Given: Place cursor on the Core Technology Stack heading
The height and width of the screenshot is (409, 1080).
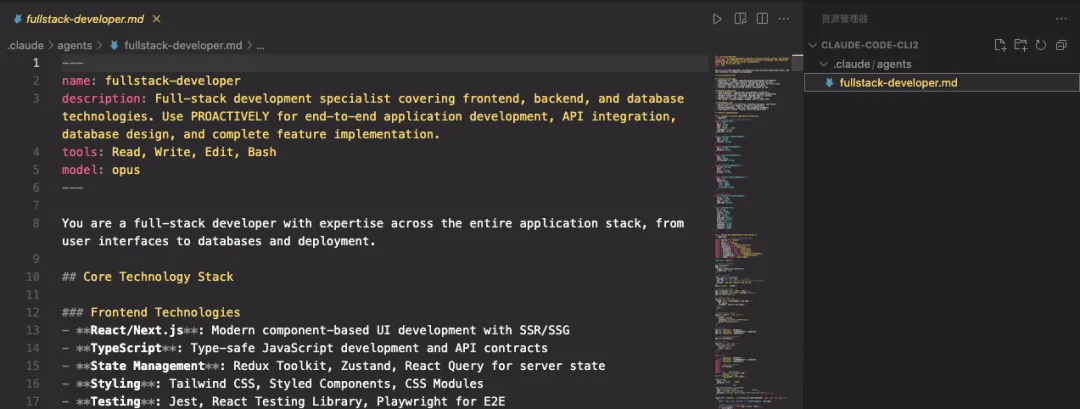Looking at the screenshot, I should (158, 276).
